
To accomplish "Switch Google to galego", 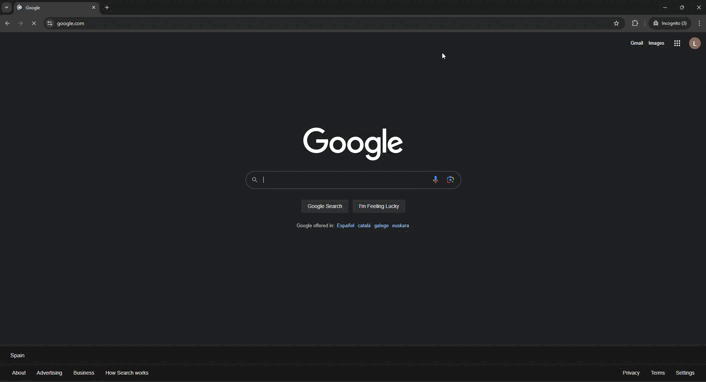I will tap(381, 226).
